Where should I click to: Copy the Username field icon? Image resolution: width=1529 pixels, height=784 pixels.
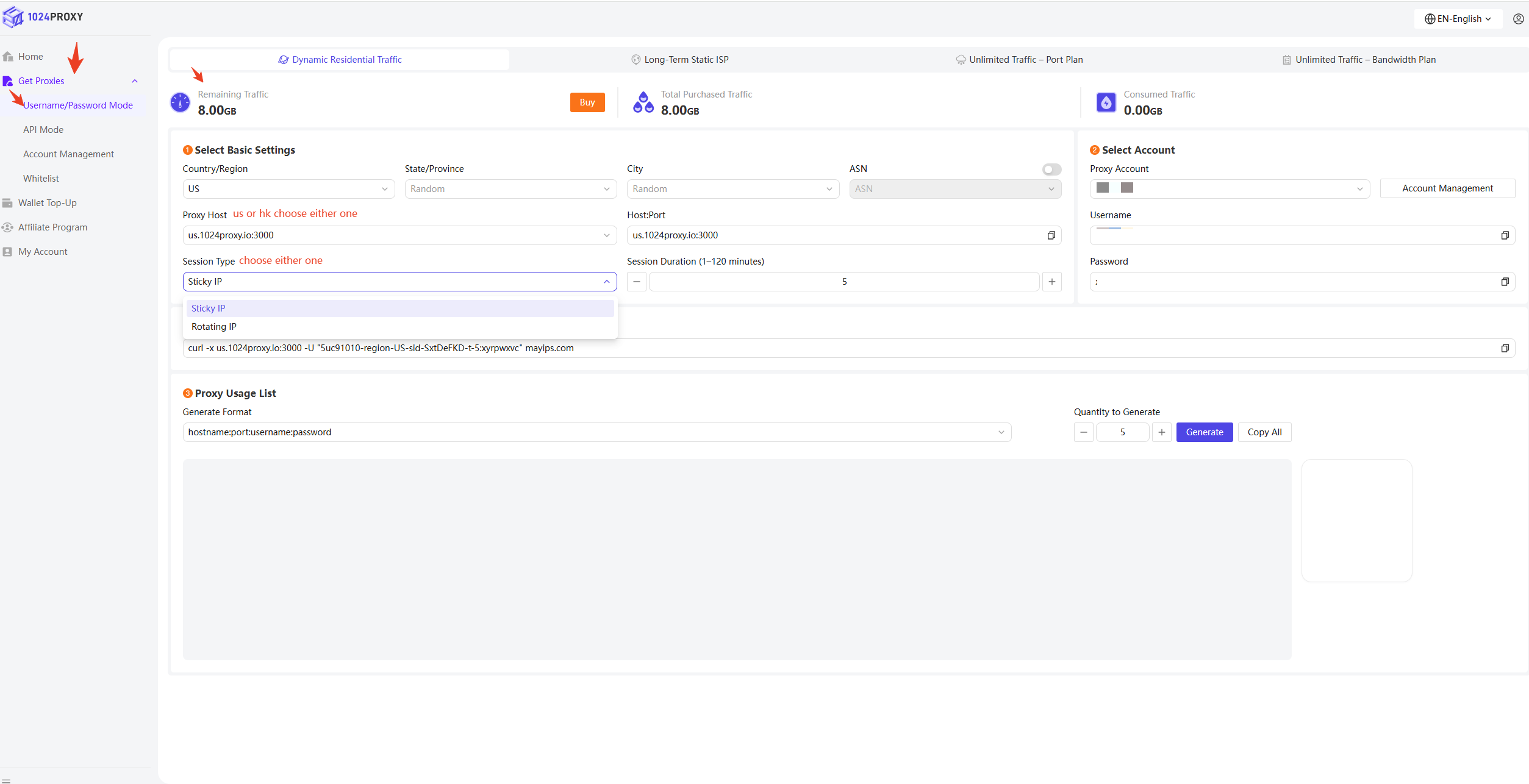pos(1505,235)
